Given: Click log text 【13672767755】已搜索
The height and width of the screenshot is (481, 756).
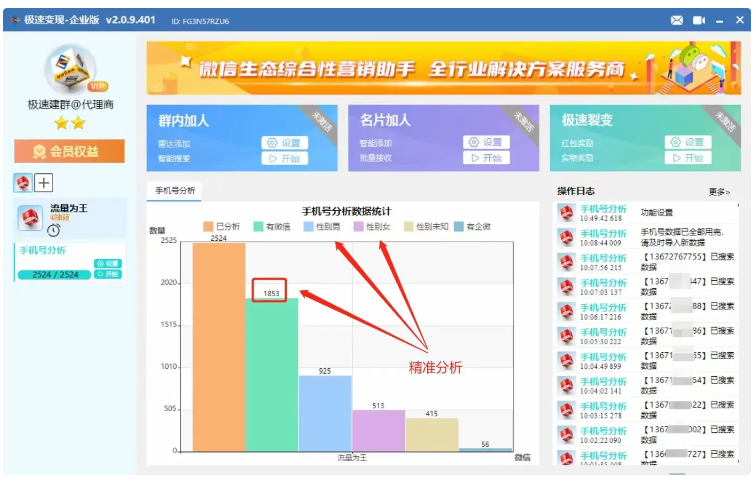Looking at the screenshot, I should click(x=689, y=257).
